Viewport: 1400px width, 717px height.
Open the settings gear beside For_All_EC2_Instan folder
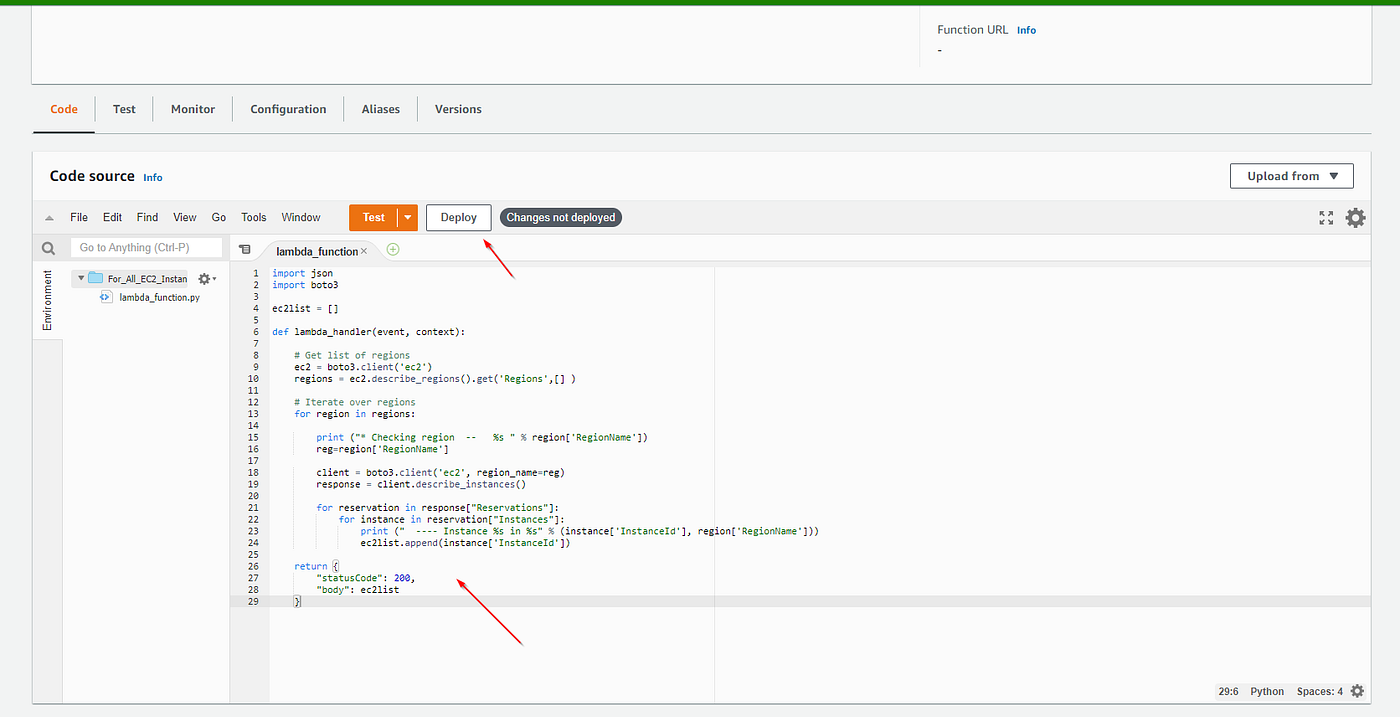[205, 278]
